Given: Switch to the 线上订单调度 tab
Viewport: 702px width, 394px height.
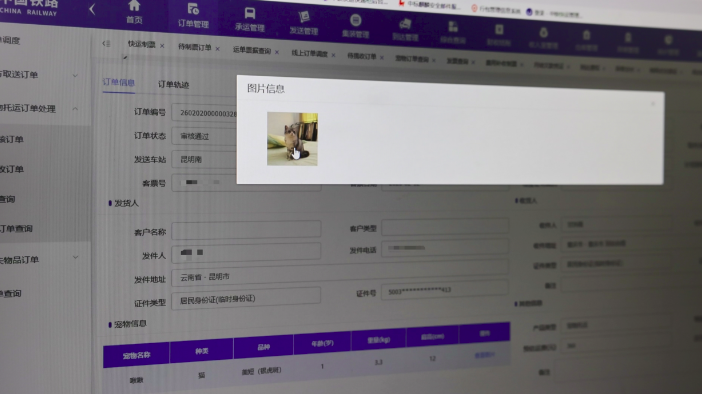Looking at the screenshot, I should coord(310,54).
